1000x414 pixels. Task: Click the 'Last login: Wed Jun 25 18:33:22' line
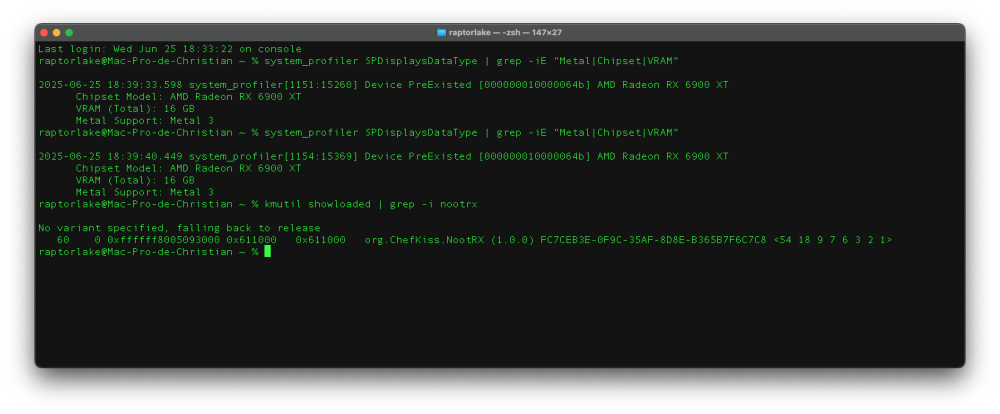pos(170,49)
